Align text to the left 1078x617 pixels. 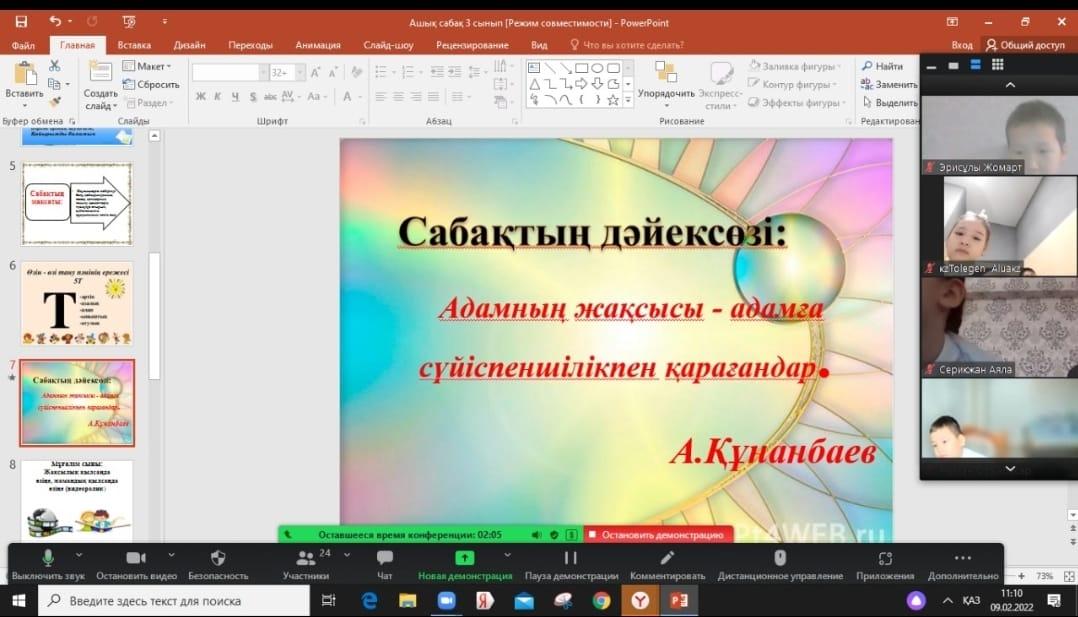[381, 97]
